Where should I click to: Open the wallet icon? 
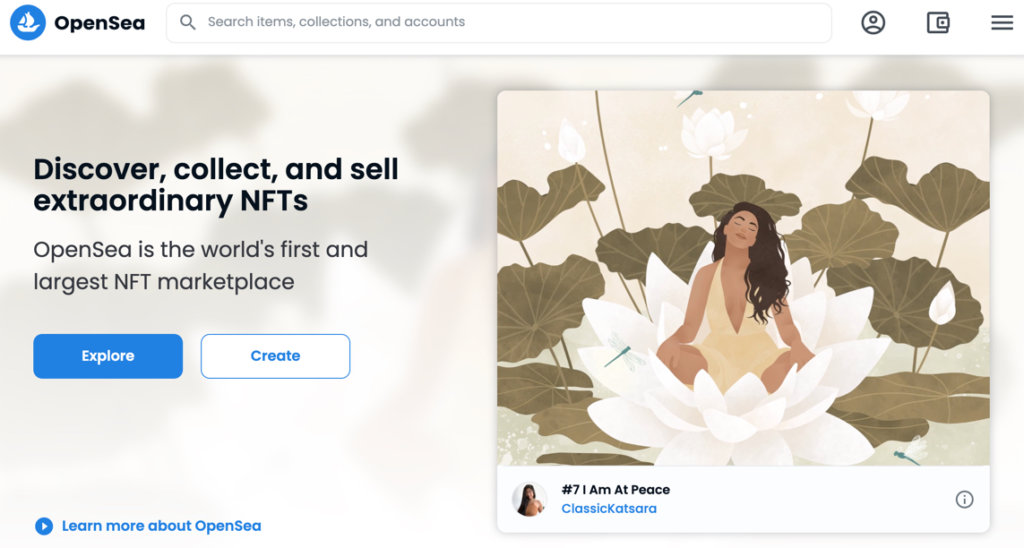937,22
